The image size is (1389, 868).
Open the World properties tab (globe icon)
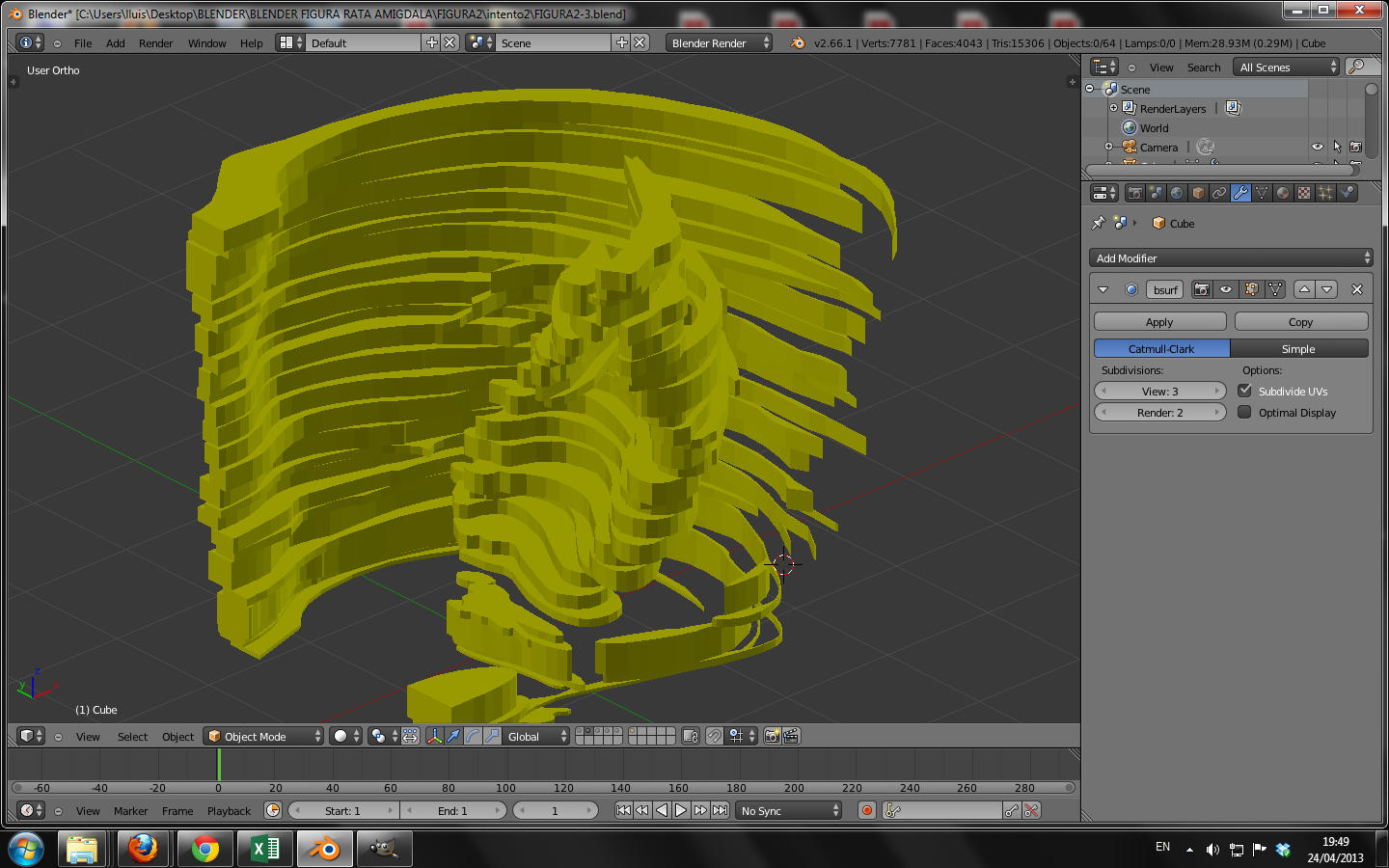(x=1177, y=193)
